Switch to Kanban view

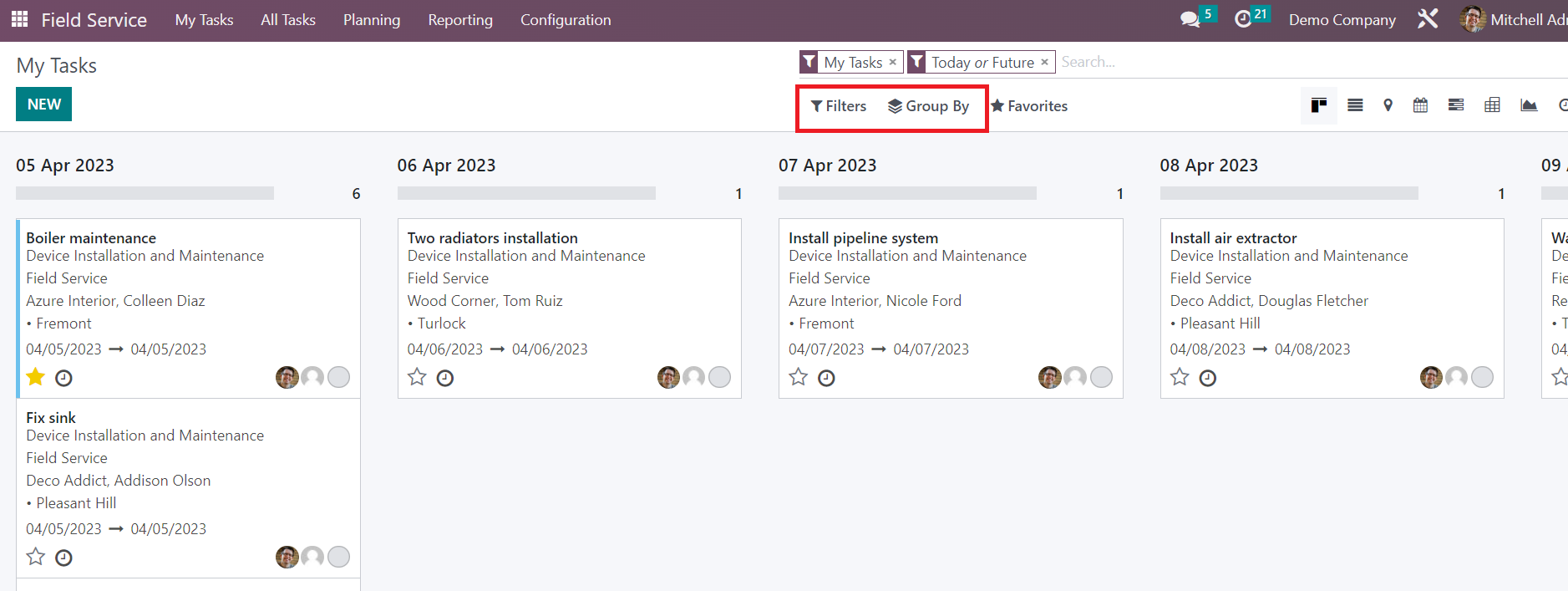coord(1319,105)
